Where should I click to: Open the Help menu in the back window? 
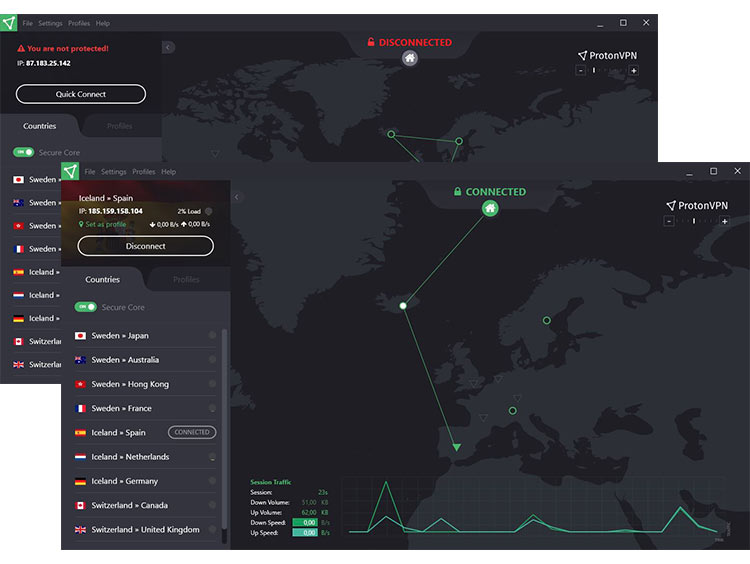[102, 23]
